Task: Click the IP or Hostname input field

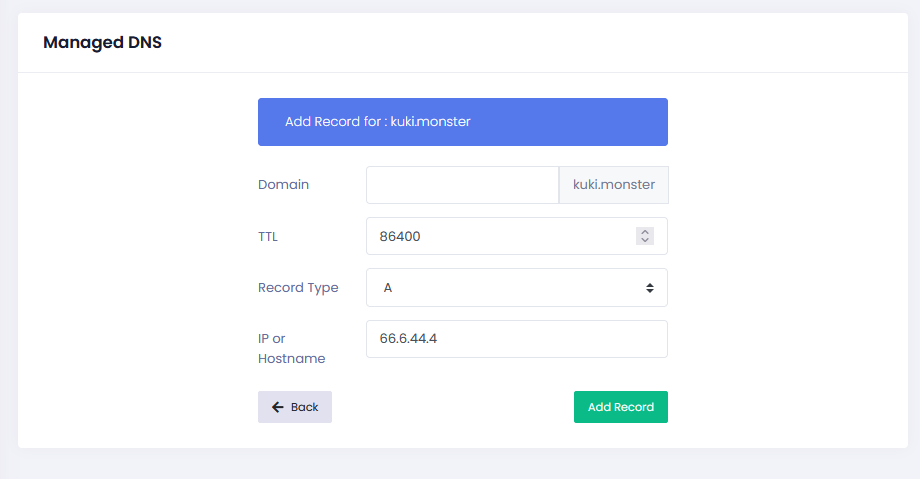Action: pos(516,339)
